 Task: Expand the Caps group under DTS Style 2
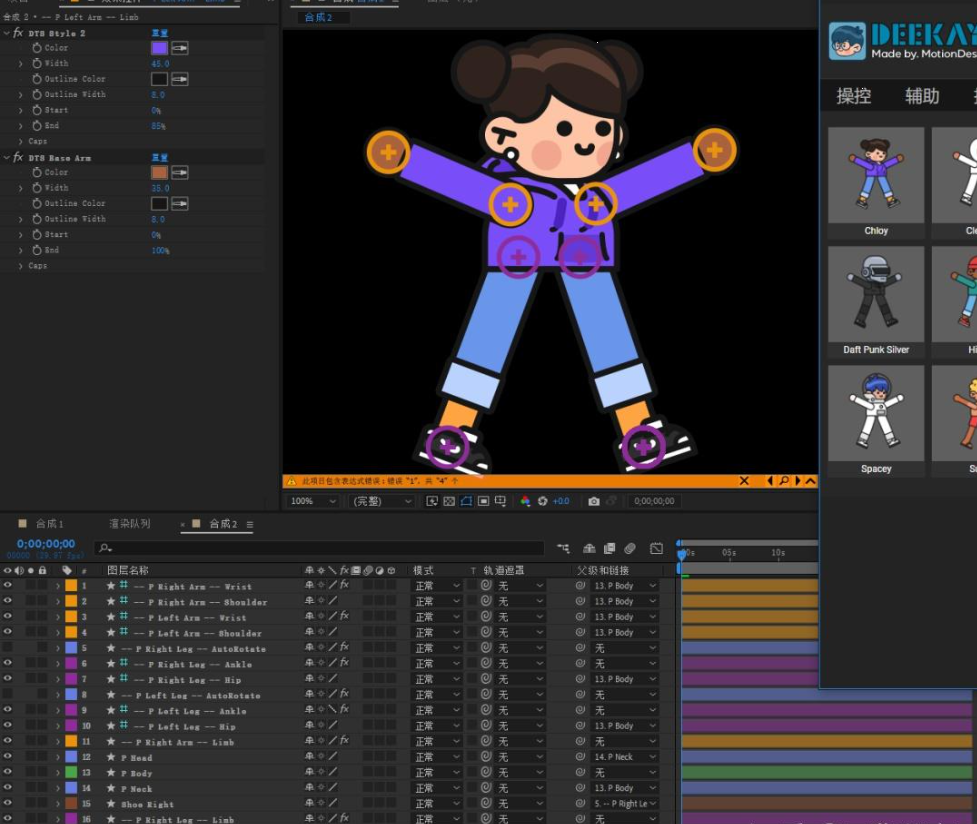pos(22,140)
